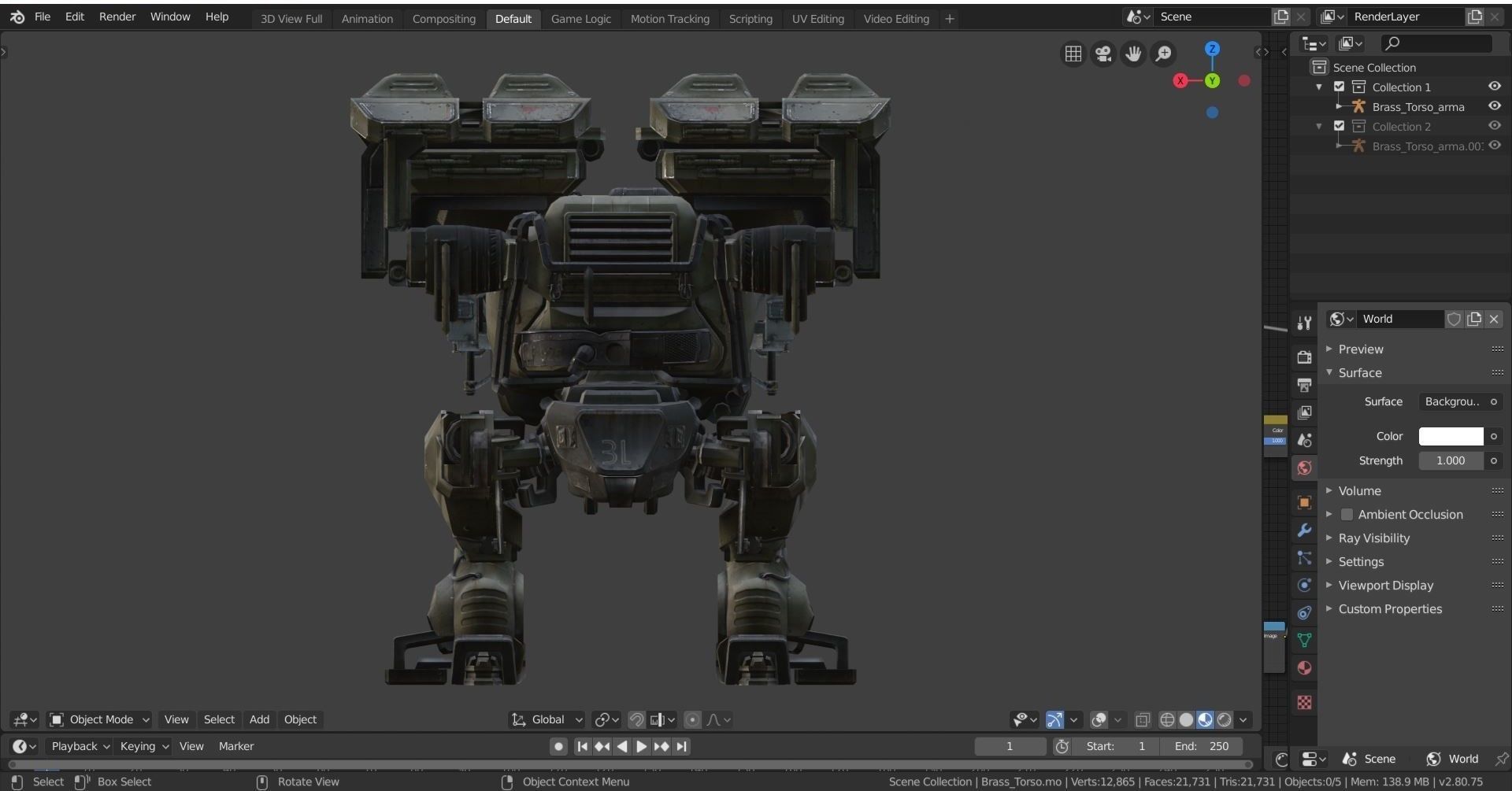This screenshot has height=791, width=1512.
Task: Uncheck Collection 2 exclude checkbox
Action: (1339, 126)
